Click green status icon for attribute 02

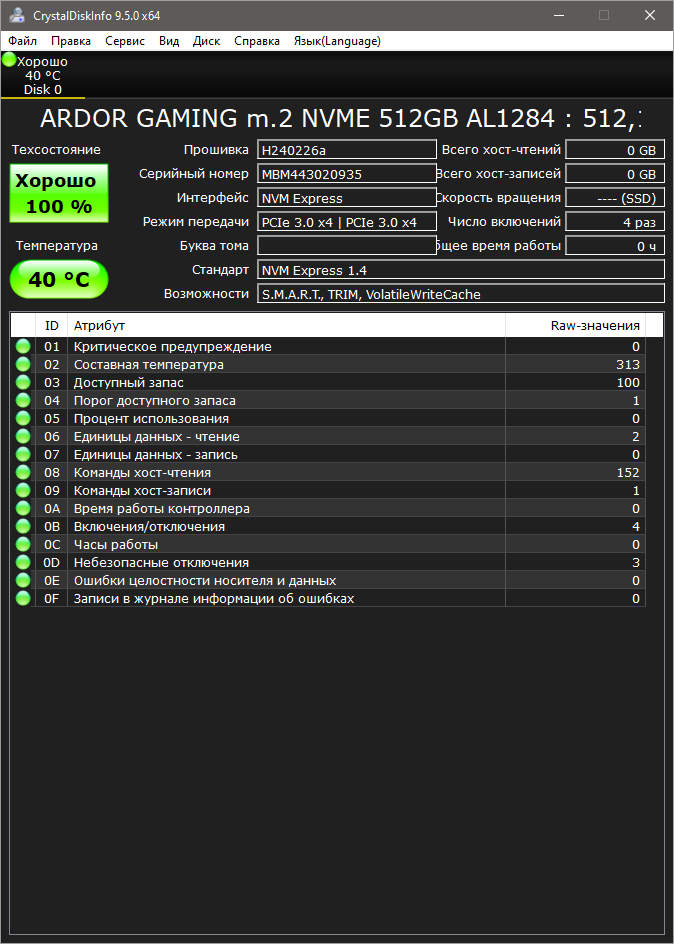coord(23,364)
